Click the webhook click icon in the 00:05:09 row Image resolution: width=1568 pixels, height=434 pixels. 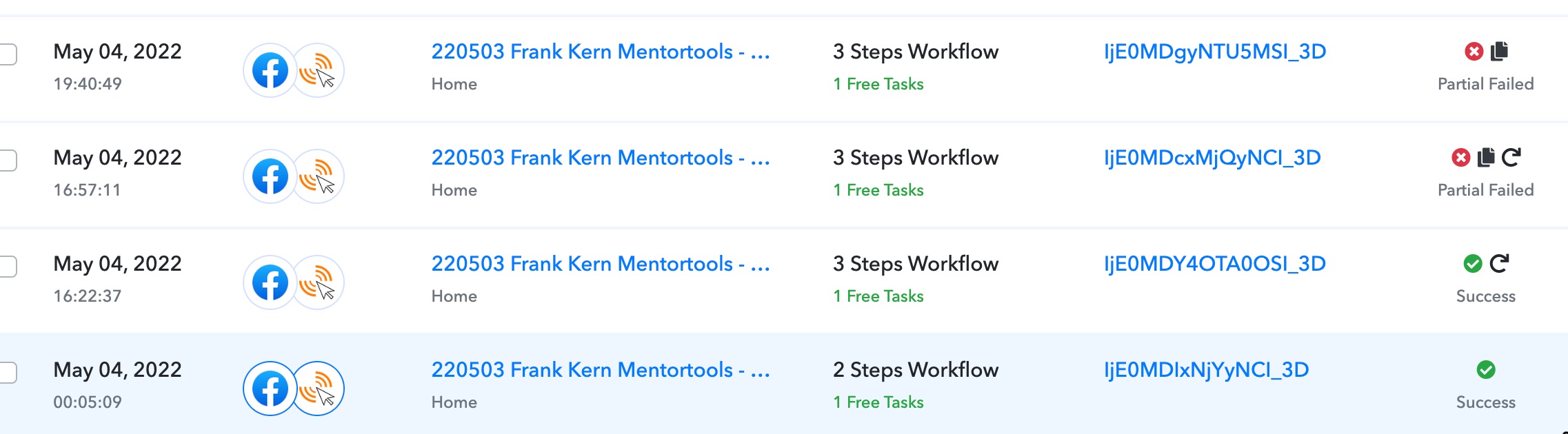click(x=317, y=389)
